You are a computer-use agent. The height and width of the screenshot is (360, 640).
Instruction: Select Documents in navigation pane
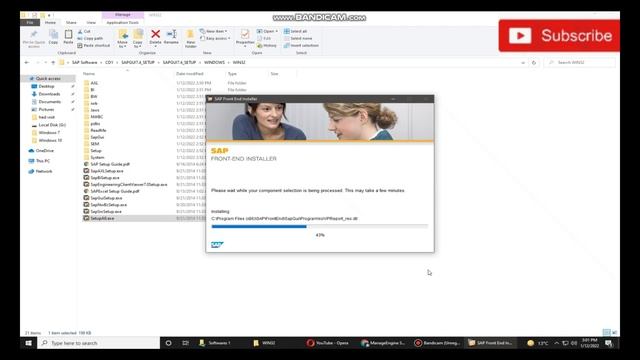pyautogui.click(x=49, y=102)
